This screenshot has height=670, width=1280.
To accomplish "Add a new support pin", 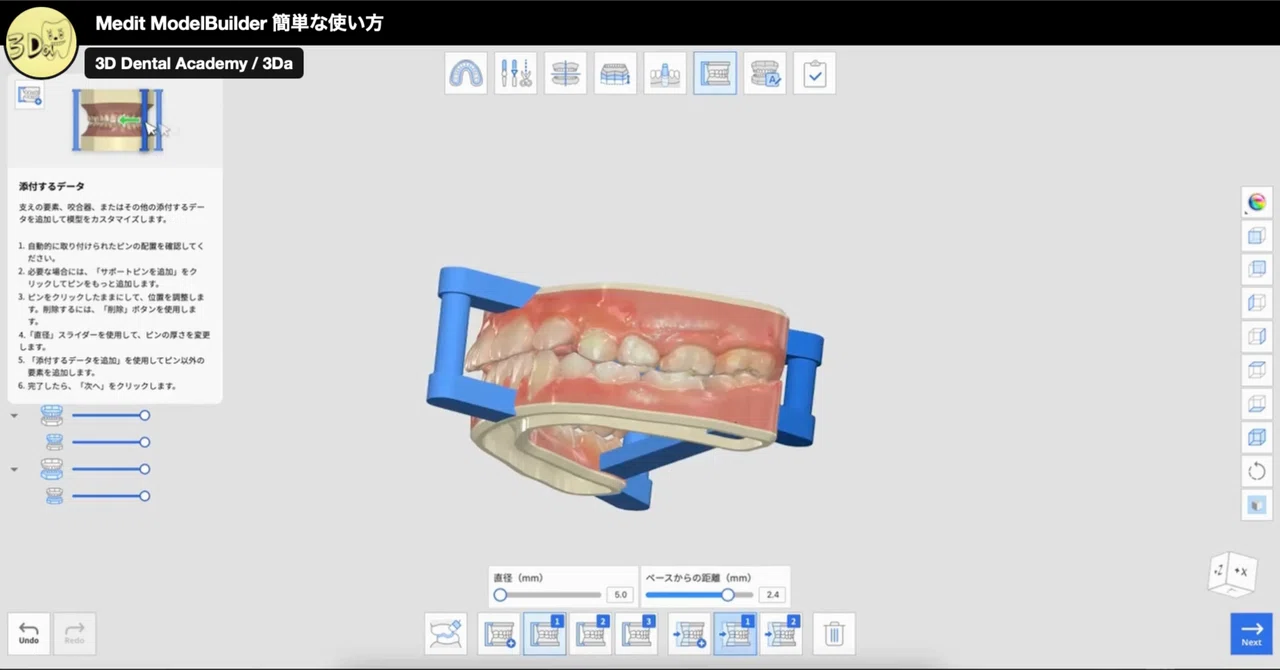I will pos(500,634).
